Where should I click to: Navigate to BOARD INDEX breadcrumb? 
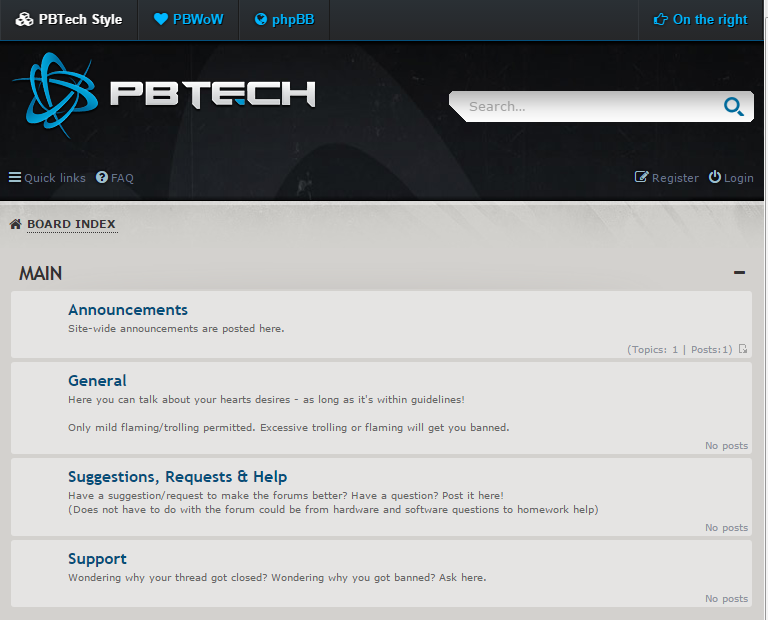click(72, 224)
